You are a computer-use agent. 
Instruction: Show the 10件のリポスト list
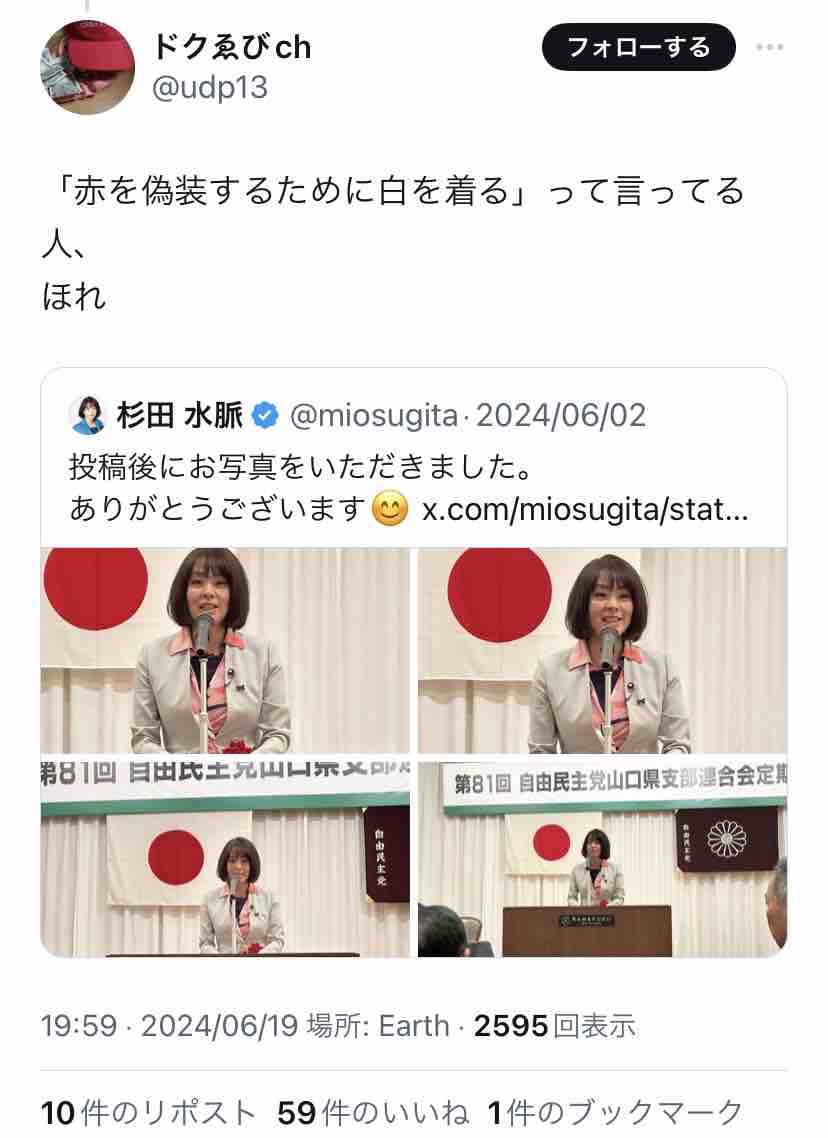tap(149, 1113)
